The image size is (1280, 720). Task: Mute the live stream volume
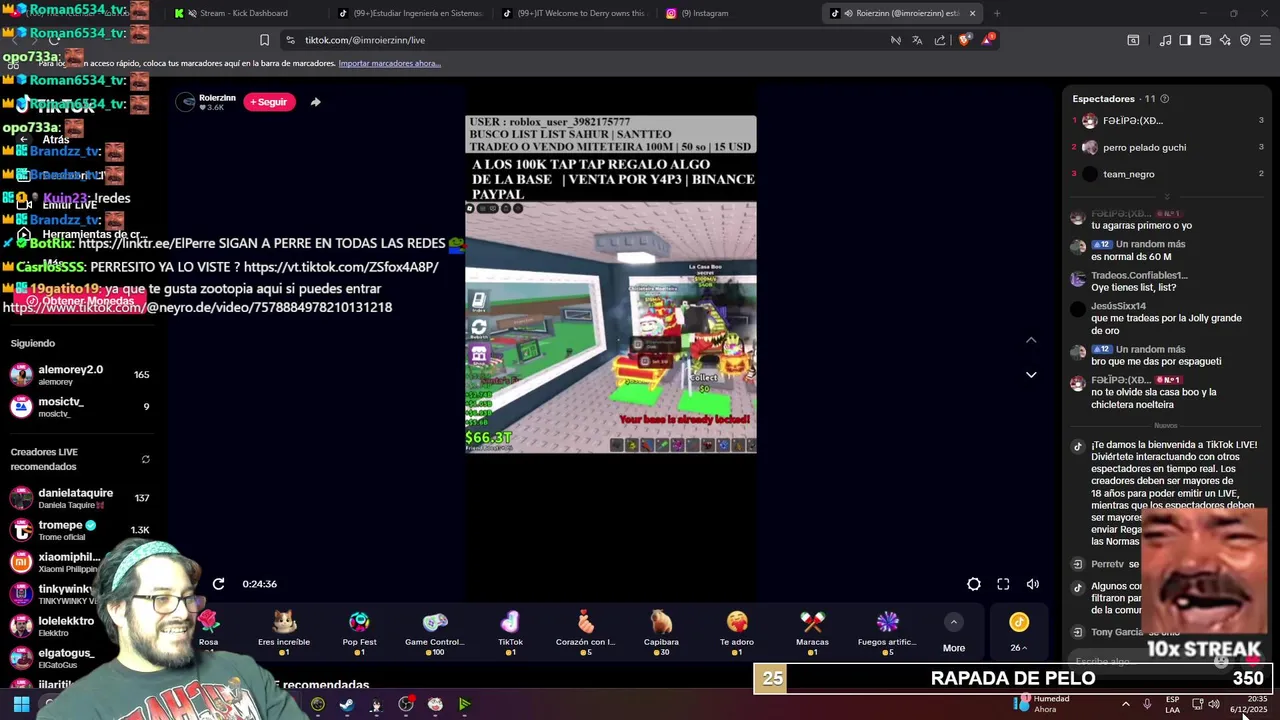[x=1033, y=584]
